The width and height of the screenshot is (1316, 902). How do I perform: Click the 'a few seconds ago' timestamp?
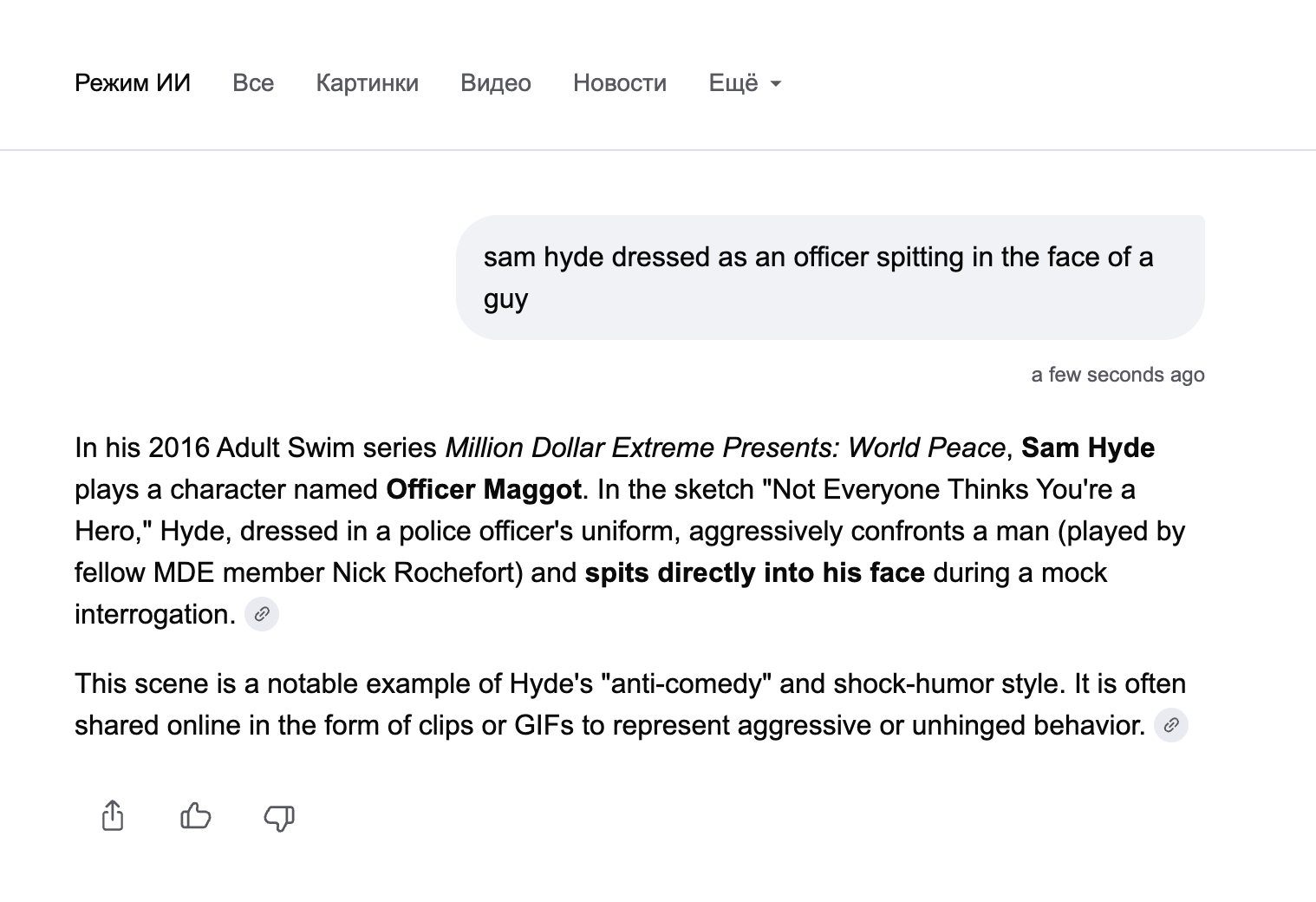[1117, 375]
